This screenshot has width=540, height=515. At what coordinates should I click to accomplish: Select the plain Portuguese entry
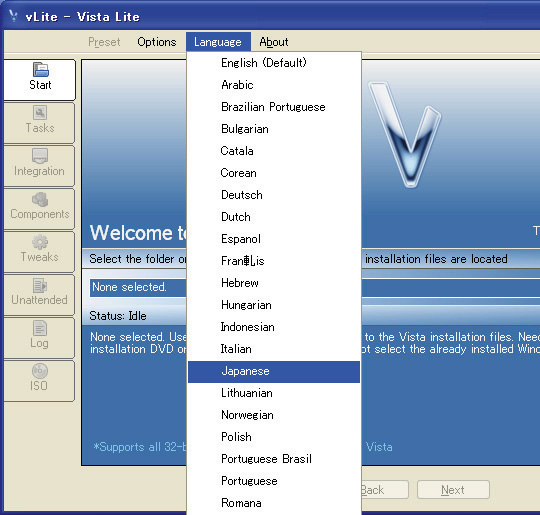point(274,481)
